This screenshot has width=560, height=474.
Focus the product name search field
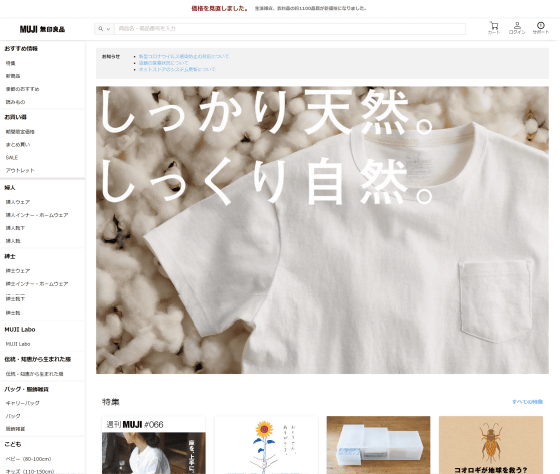pos(290,29)
